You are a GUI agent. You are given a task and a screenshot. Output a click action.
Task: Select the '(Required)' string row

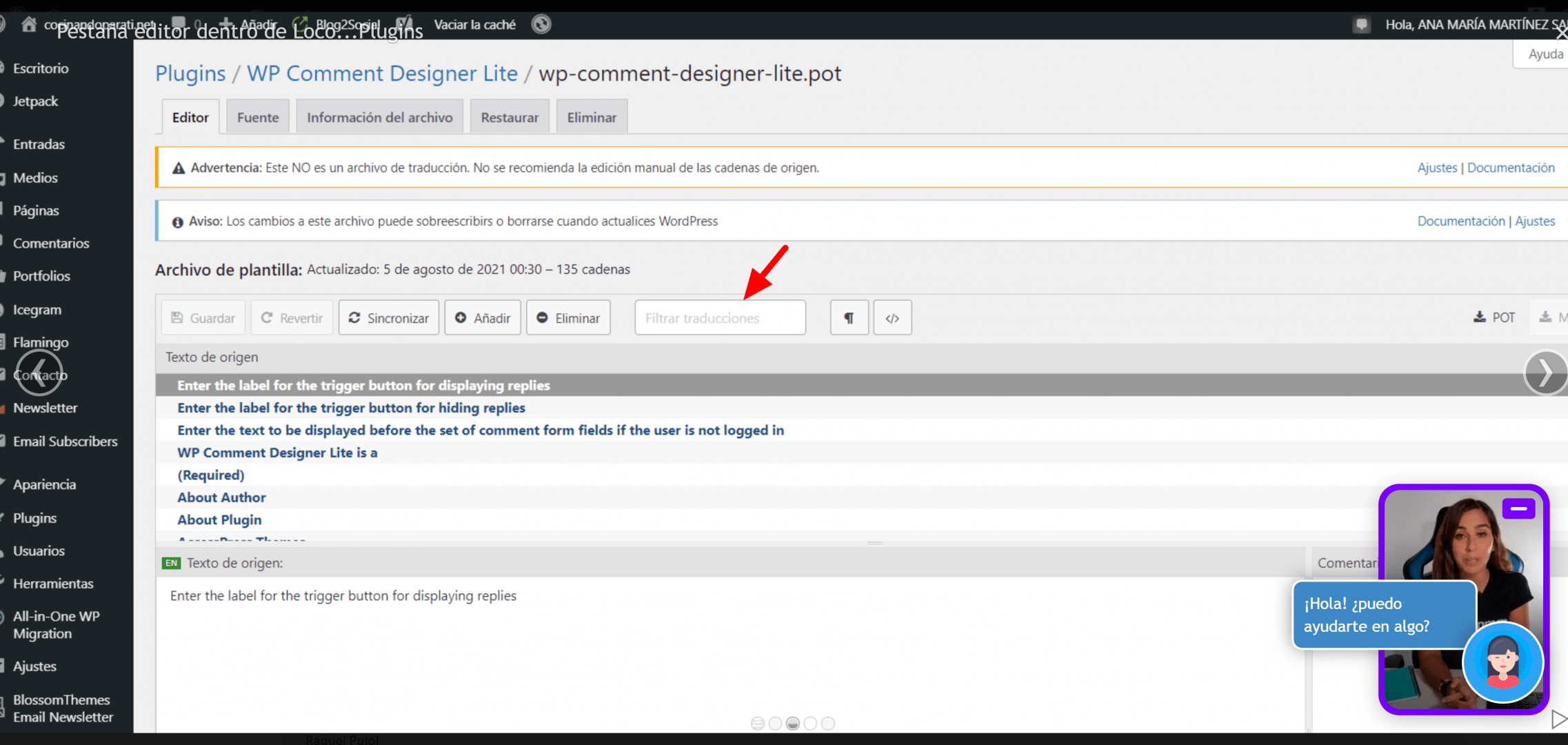(x=861, y=475)
